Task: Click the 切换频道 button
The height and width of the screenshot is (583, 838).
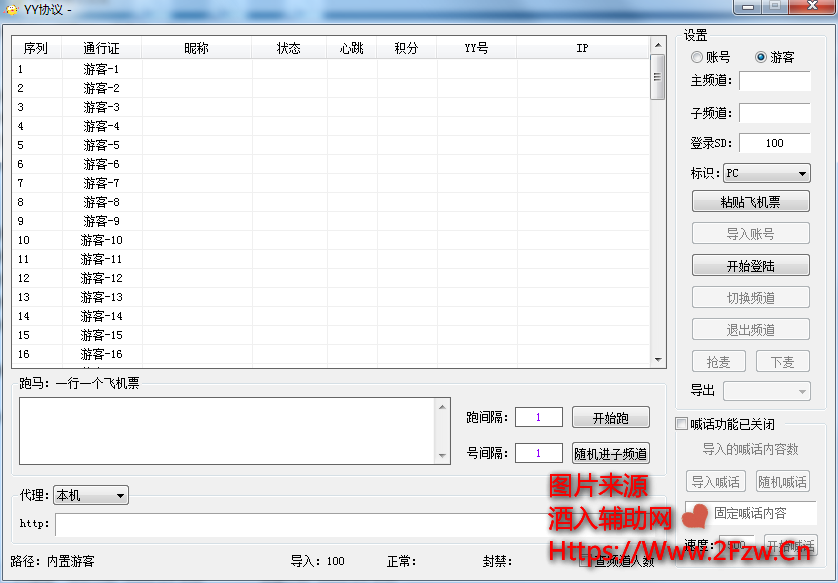Action: point(750,298)
